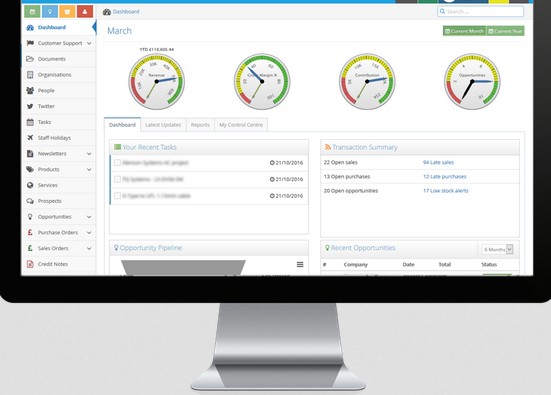
Task: Click the green calendar button at top left
Action: tap(32, 12)
